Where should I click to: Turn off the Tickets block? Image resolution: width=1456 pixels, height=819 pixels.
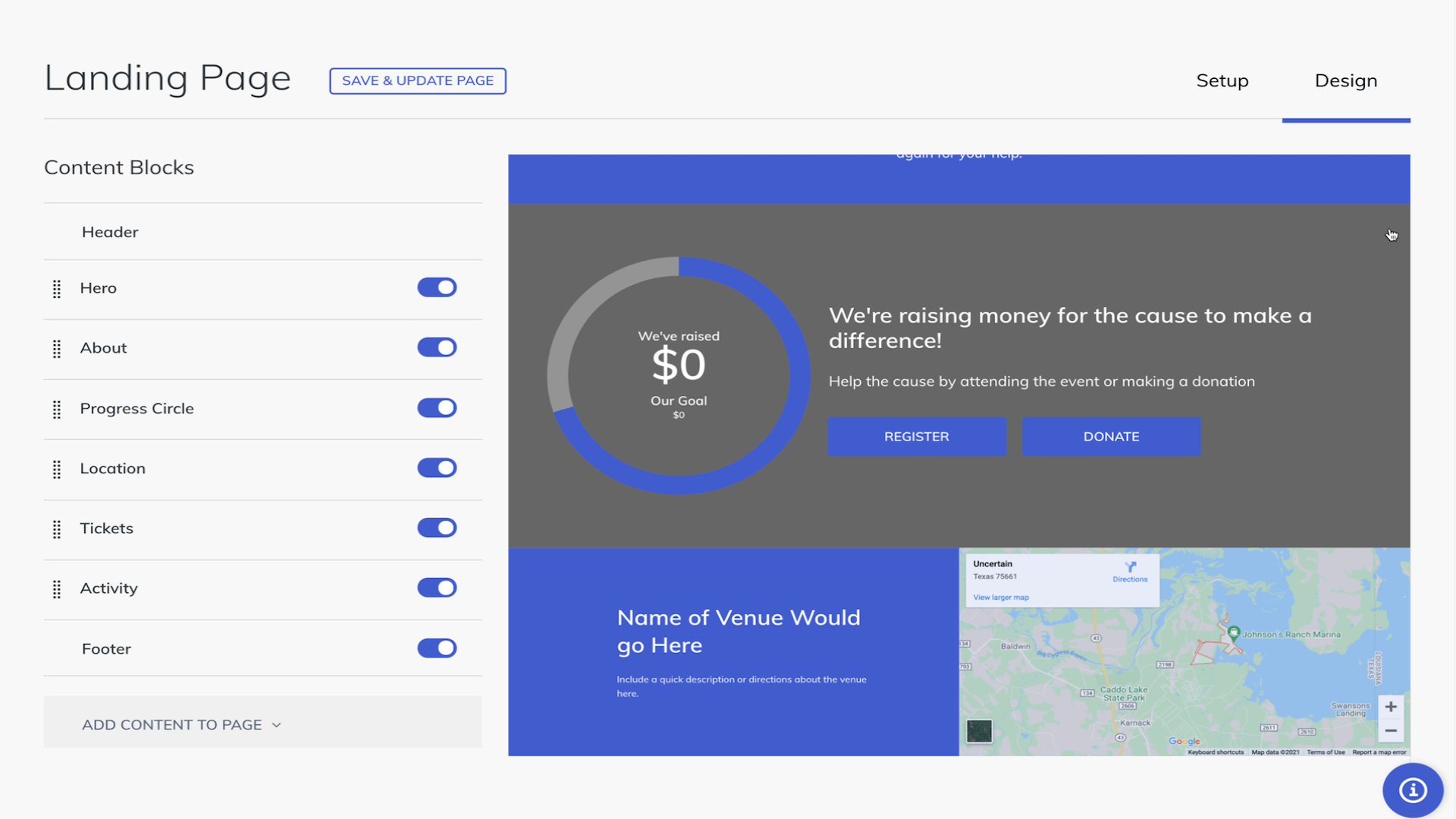[437, 528]
